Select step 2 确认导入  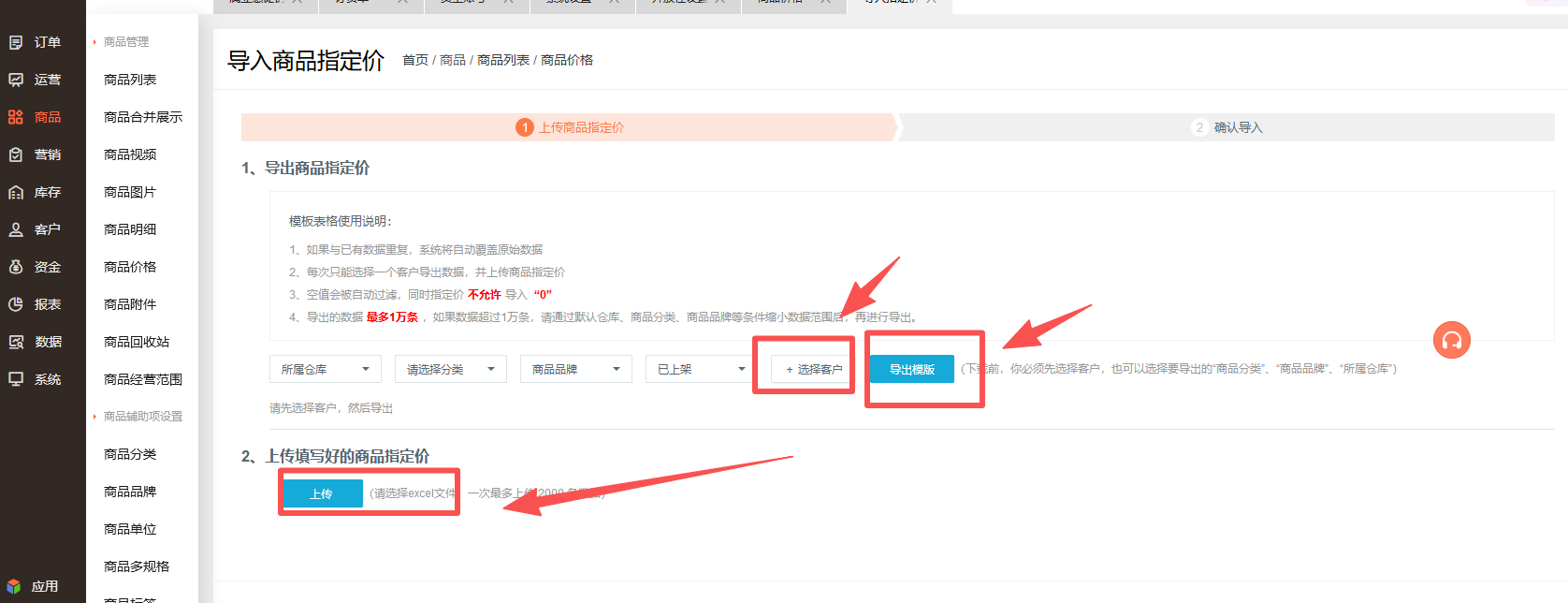pyautogui.click(x=1227, y=127)
